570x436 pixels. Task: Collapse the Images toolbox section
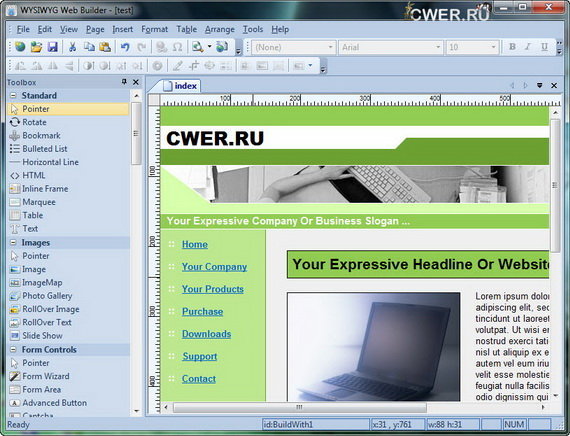[x=13, y=242]
